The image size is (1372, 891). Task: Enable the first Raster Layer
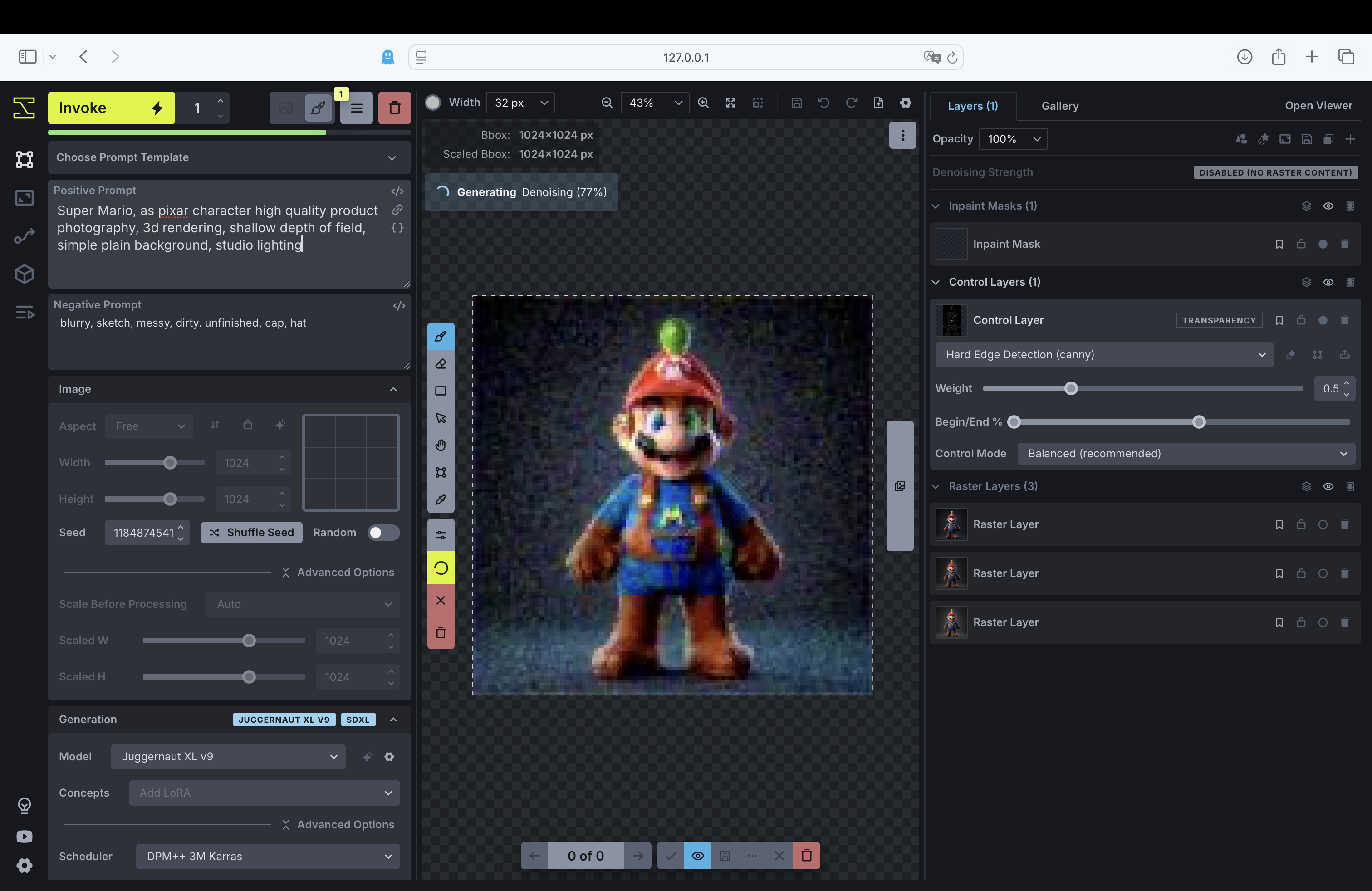point(1323,524)
